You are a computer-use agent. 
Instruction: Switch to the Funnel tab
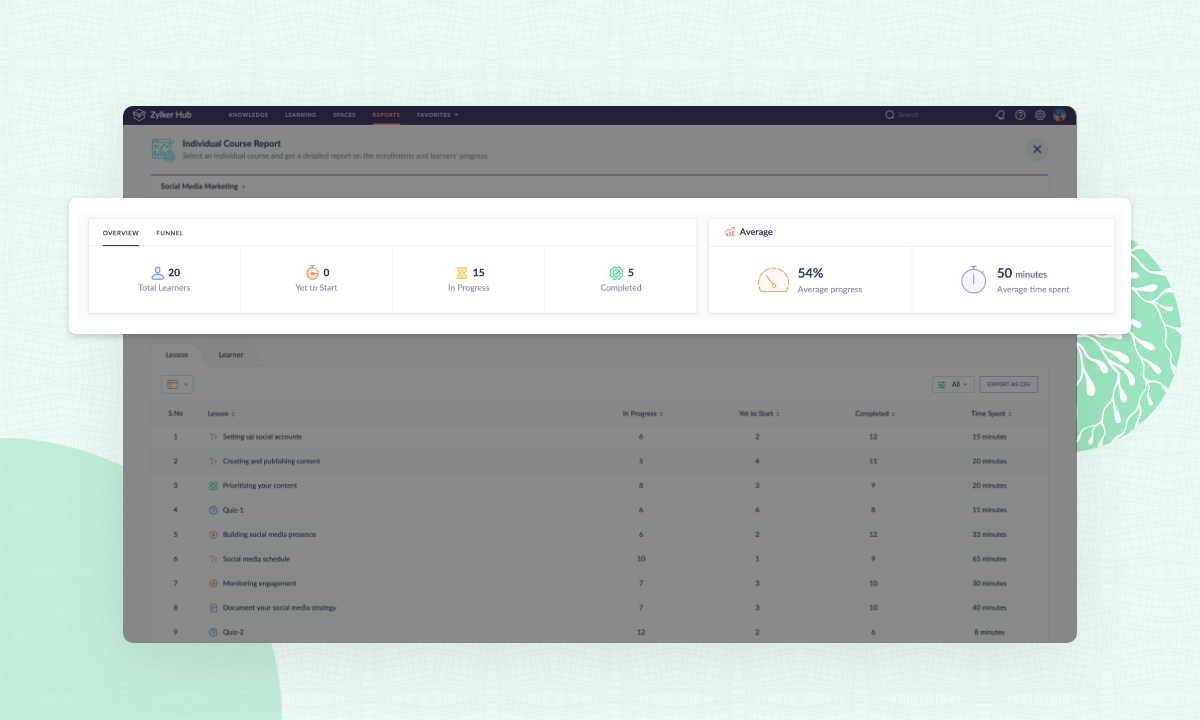pyautogui.click(x=169, y=232)
